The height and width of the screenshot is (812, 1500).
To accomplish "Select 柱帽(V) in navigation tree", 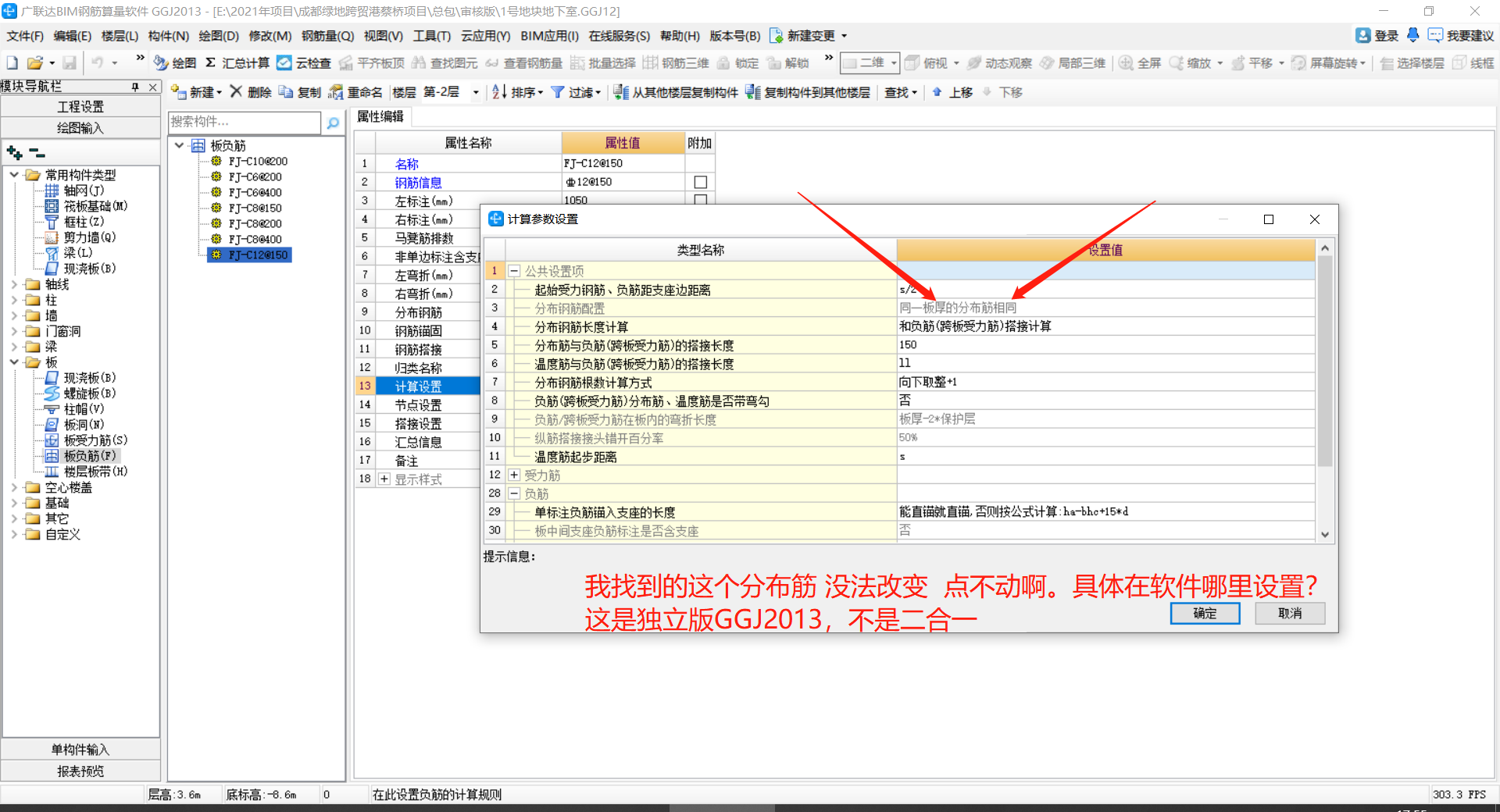I will [84, 409].
